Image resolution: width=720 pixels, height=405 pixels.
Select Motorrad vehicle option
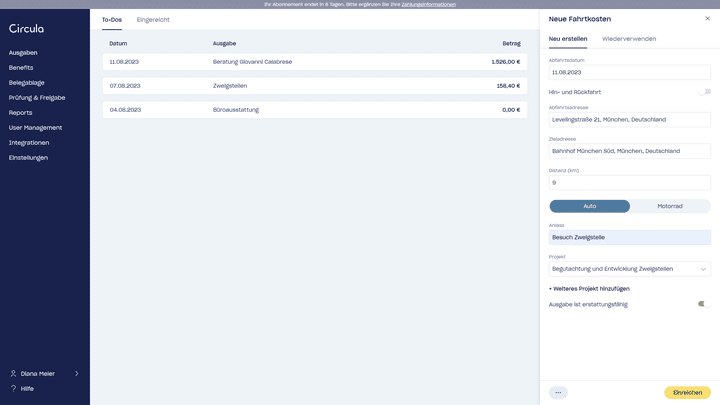(670, 206)
